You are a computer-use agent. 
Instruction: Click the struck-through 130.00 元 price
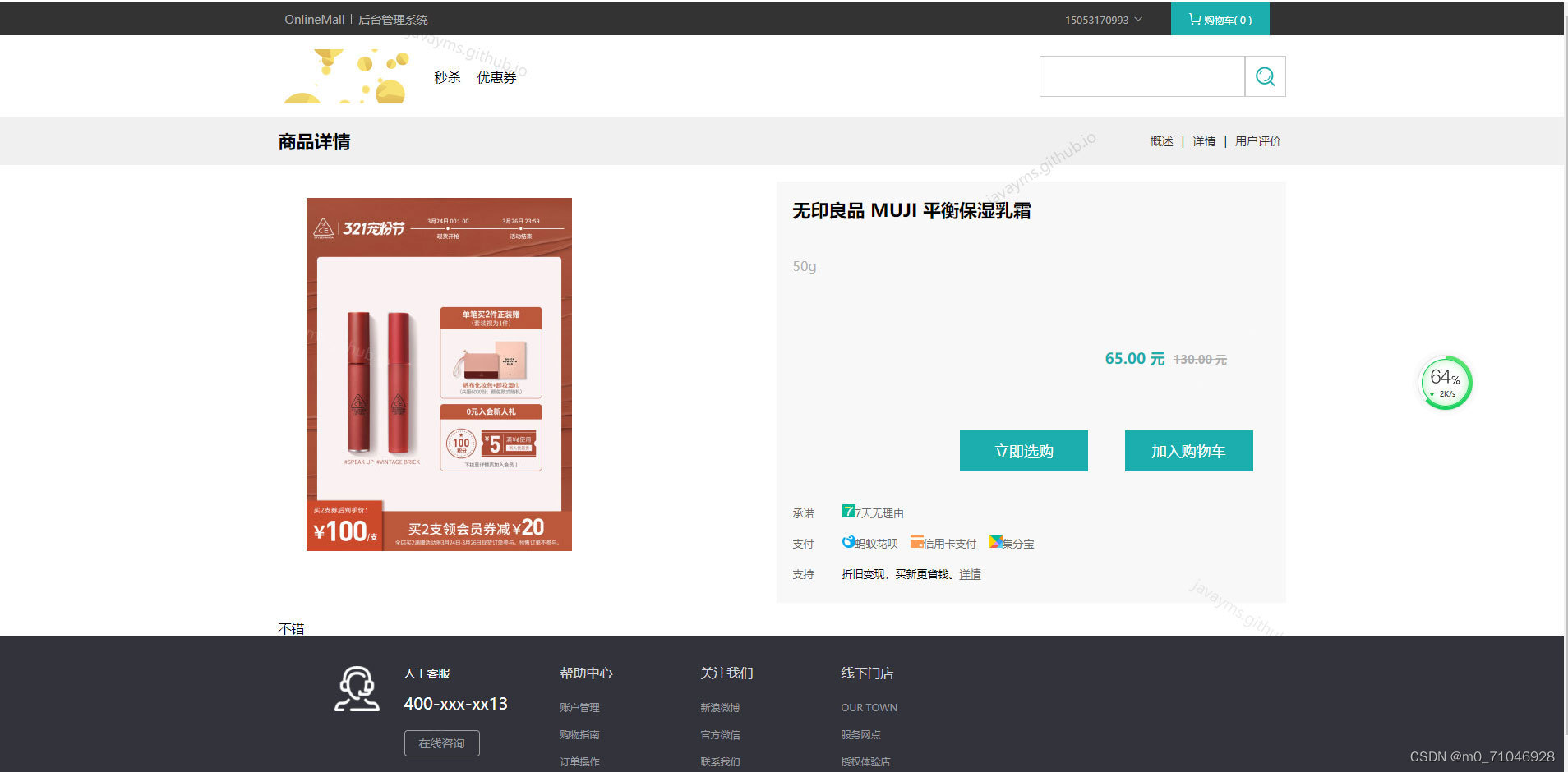point(1200,360)
